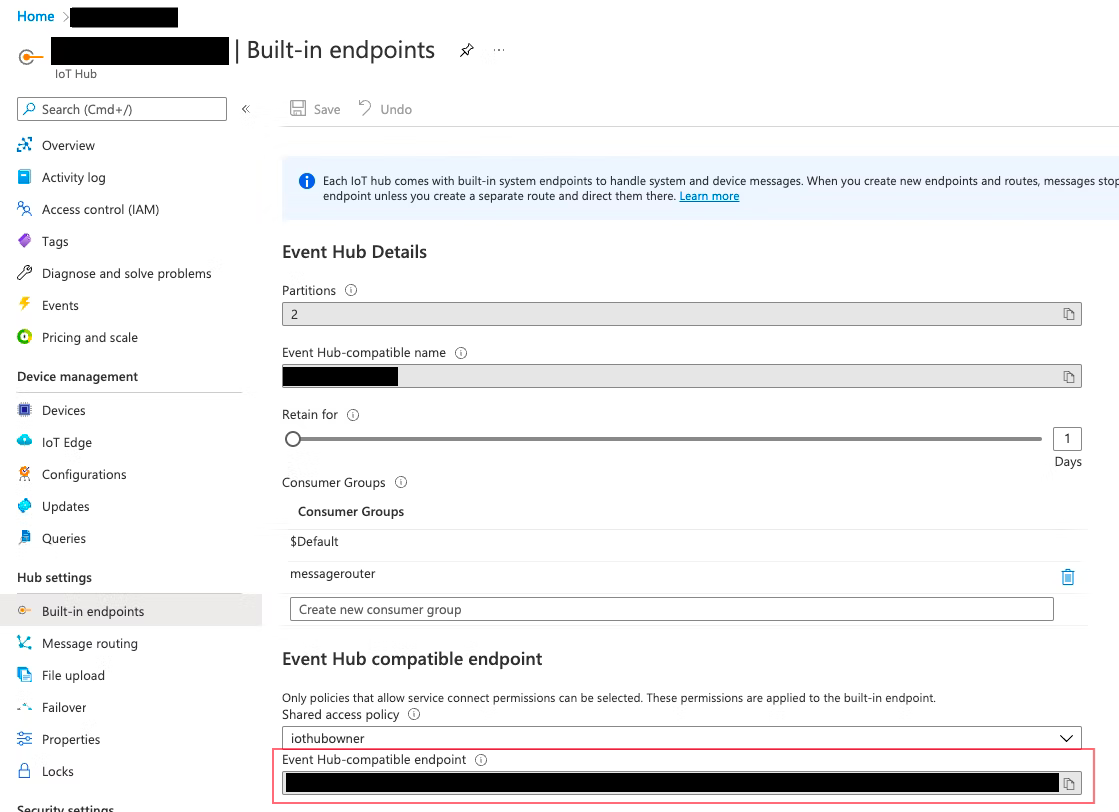Image resolution: width=1119 pixels, height=812 pixels.
Task: Click the Properties icon
Action: click(24, 739)
